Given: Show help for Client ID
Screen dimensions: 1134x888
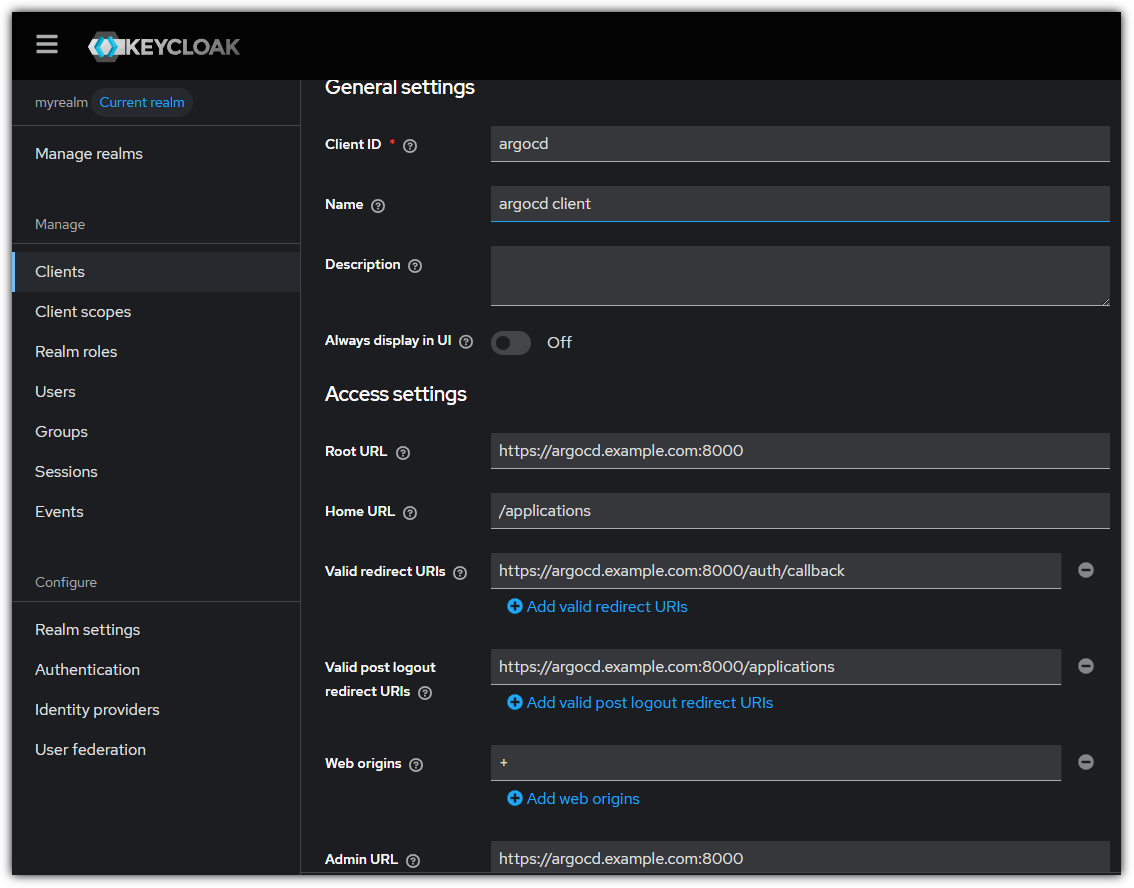Looking at the screenshot, I should 410,146.
